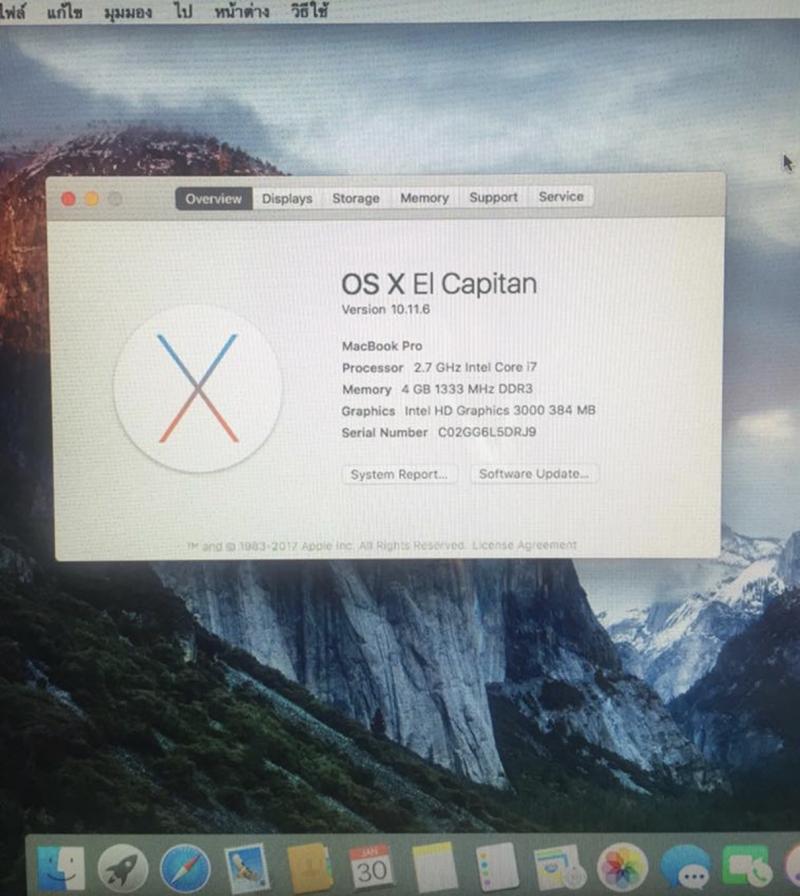
Task: Click Intel HD Graphics 3000 384 MB
Action: (500, 410)
